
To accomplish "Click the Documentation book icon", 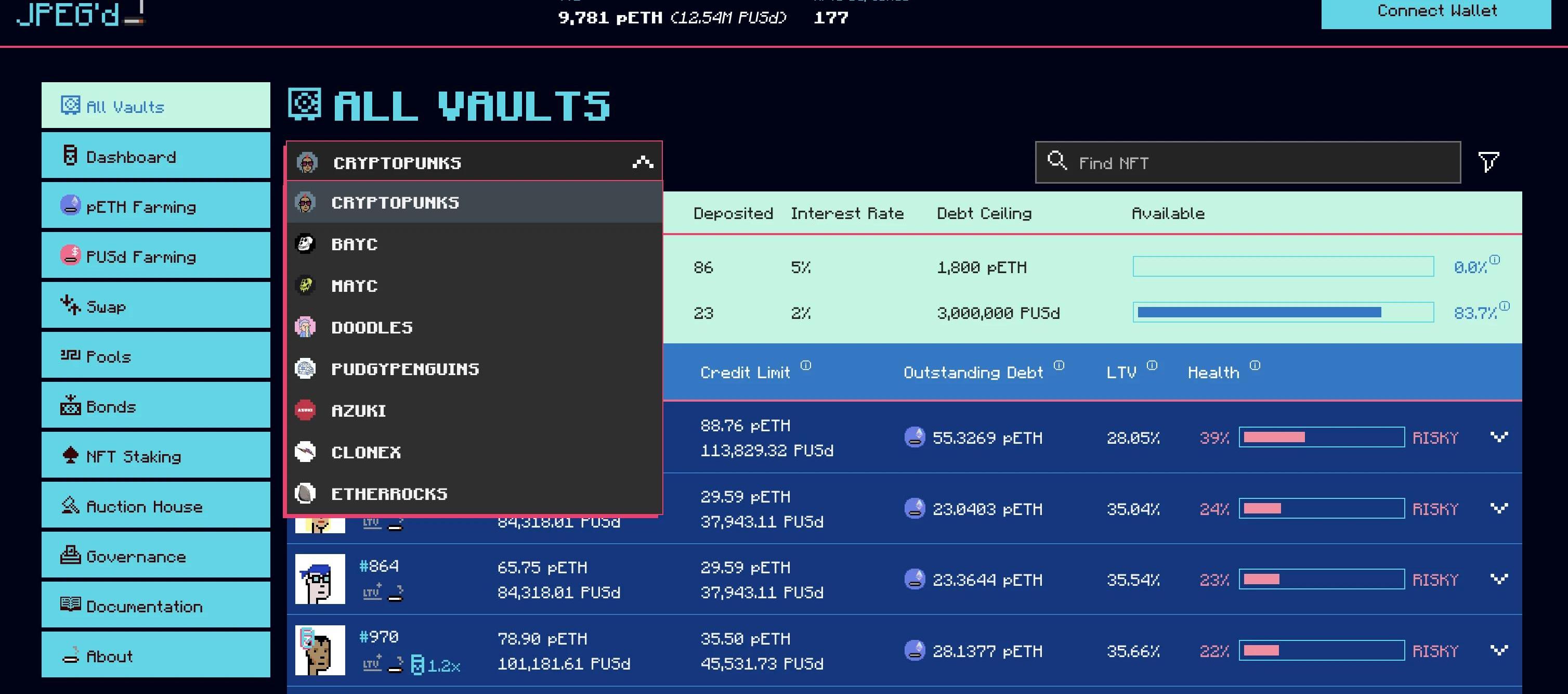I will 70,604.
